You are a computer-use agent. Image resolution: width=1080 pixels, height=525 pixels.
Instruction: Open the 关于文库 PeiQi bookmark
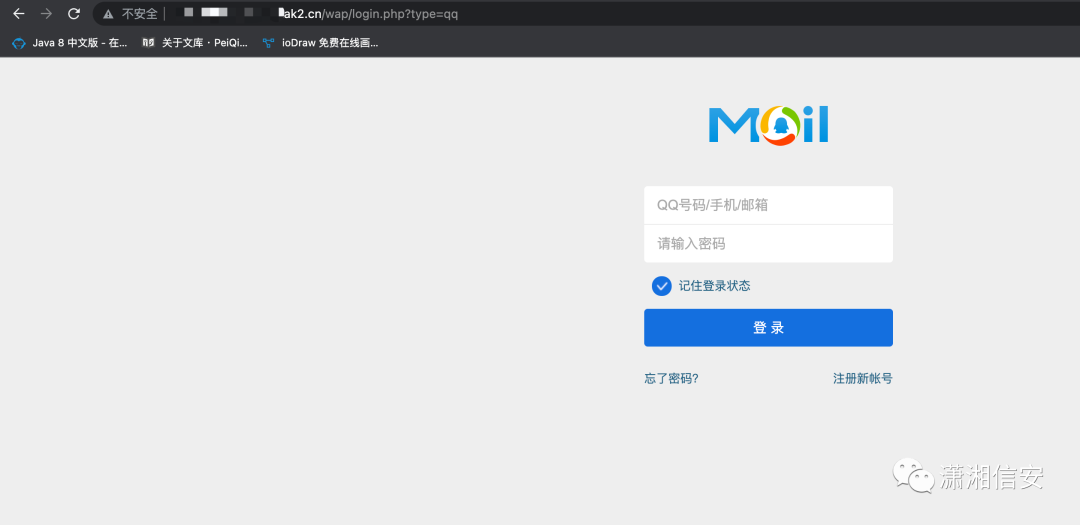click(x=196, y=43)
